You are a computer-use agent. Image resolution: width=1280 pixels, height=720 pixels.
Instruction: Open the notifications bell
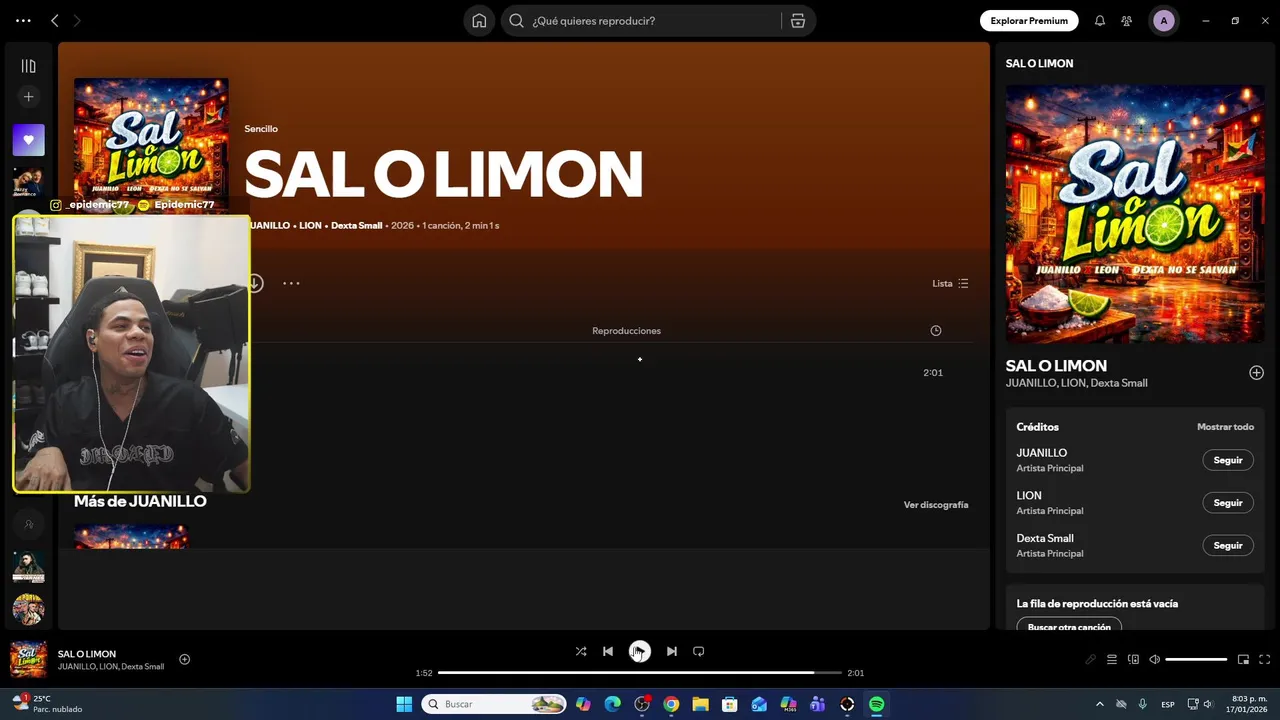(x=1100, y=21)
